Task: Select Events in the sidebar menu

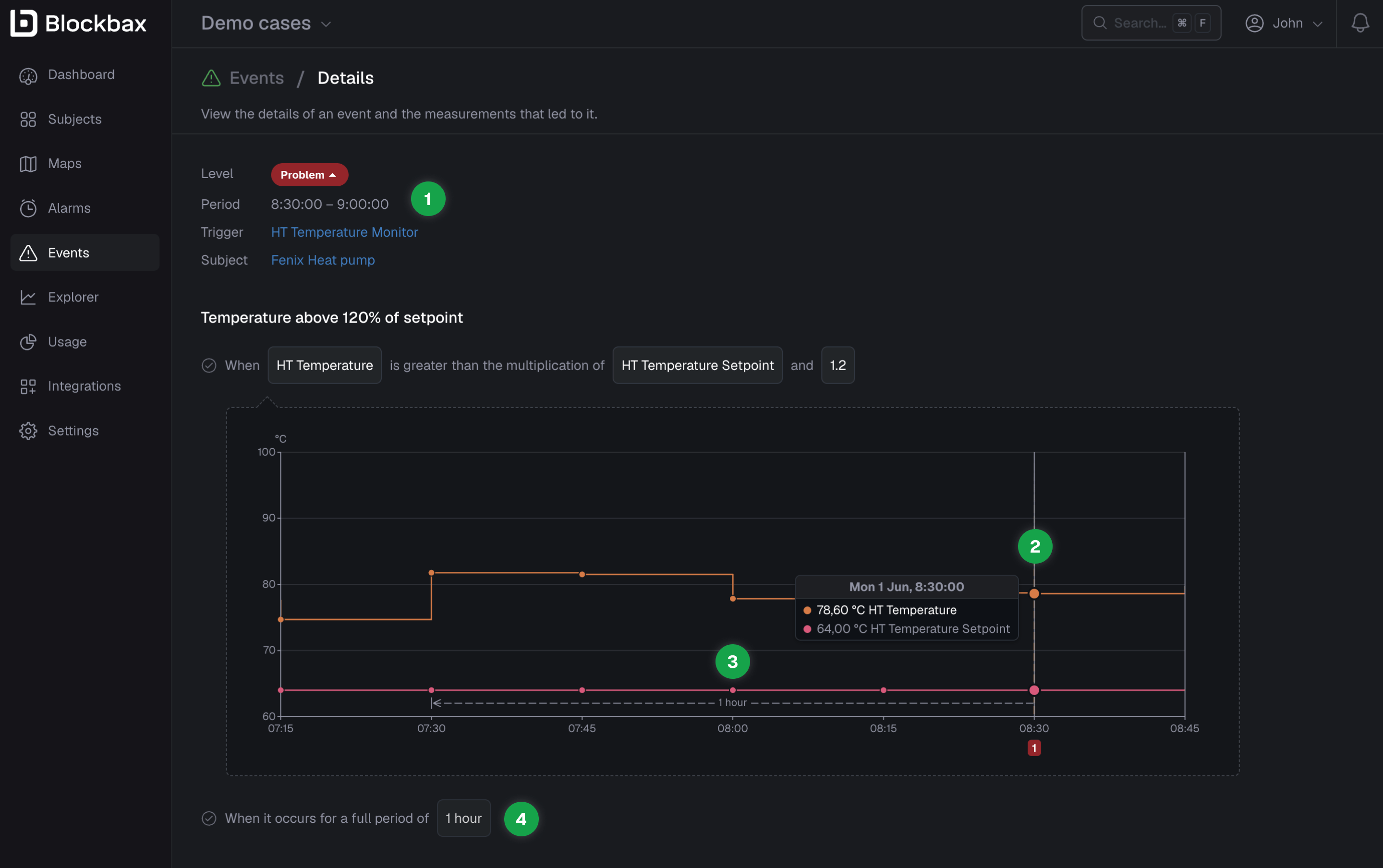Action: (x=85, y=253)
